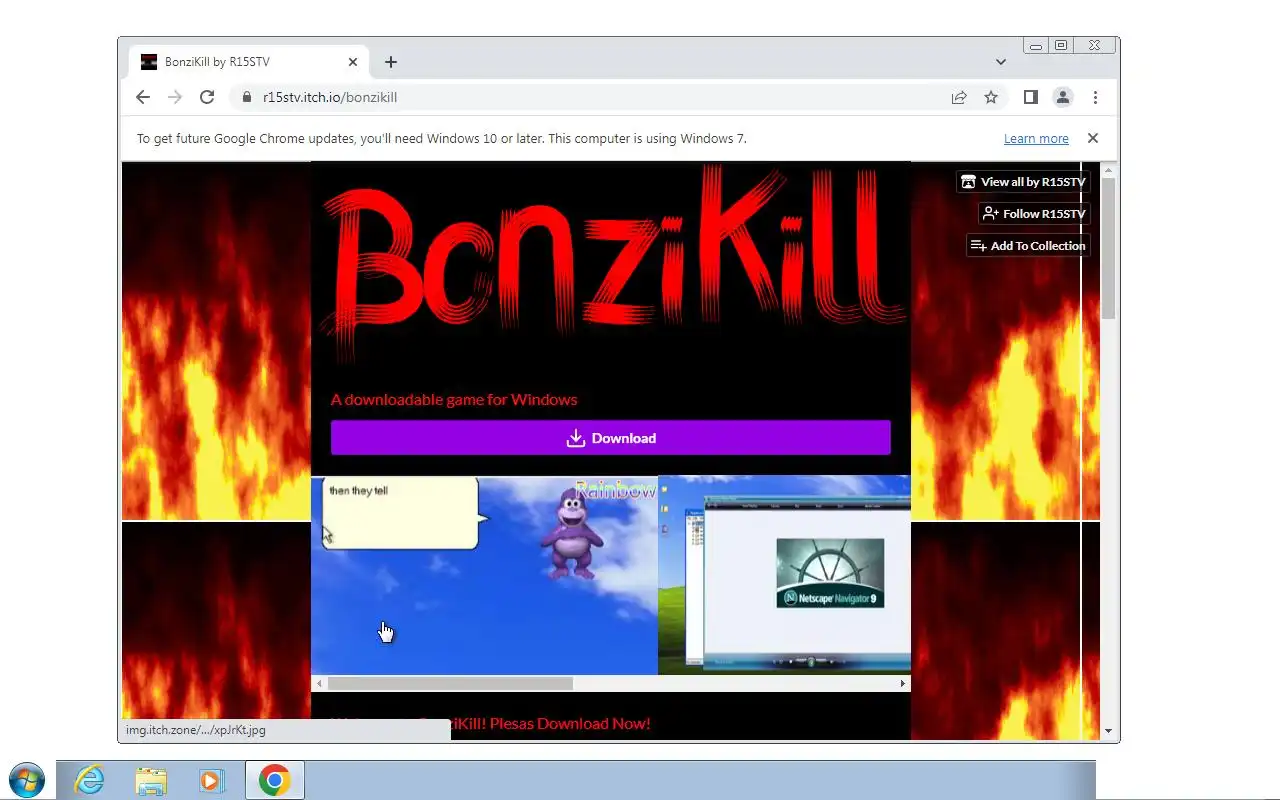The image size is (1280, 800).
Task: Click the padlock site info icon
Action: [x=246, y=97]
